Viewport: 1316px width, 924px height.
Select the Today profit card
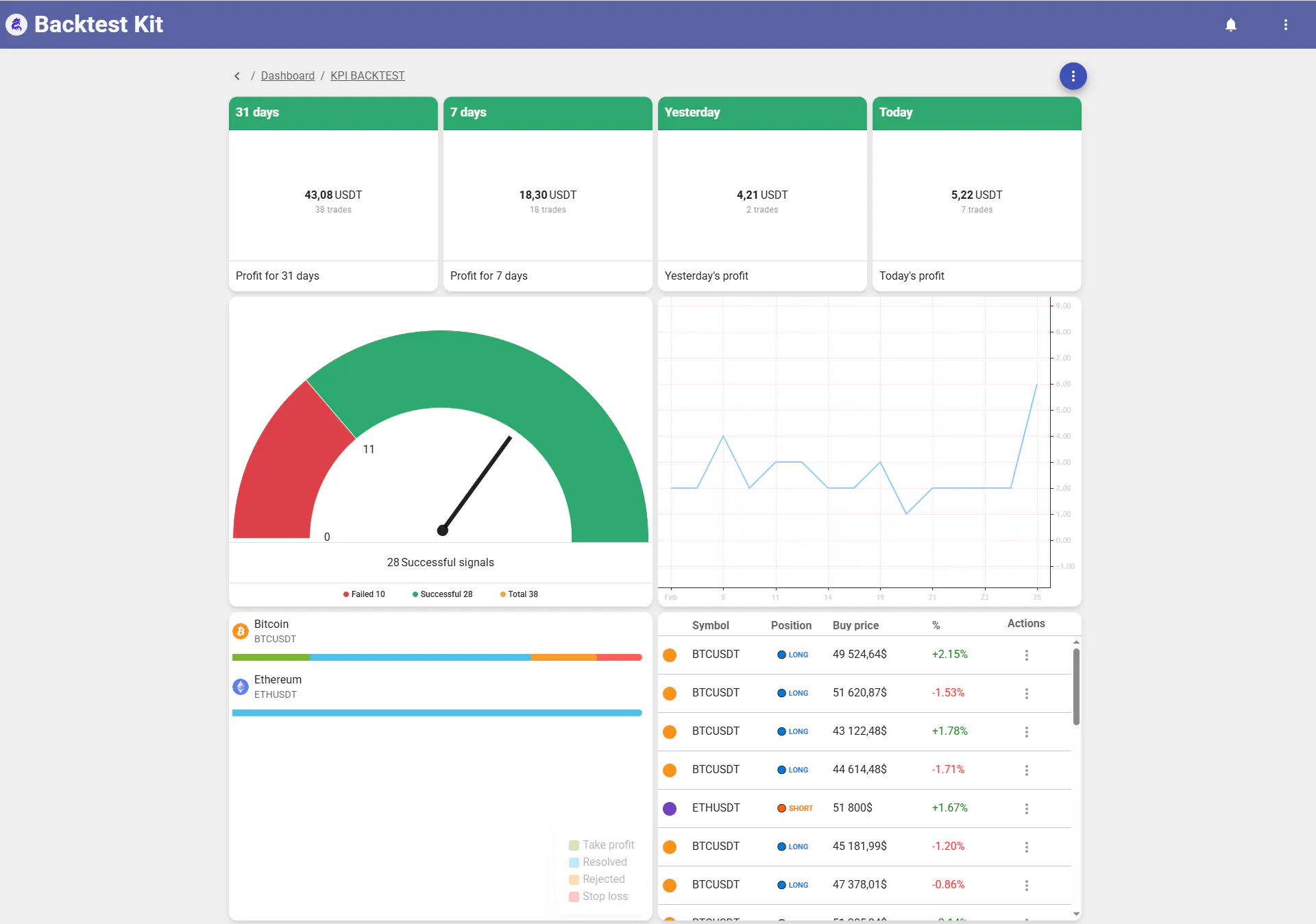(x=977, y=194)
